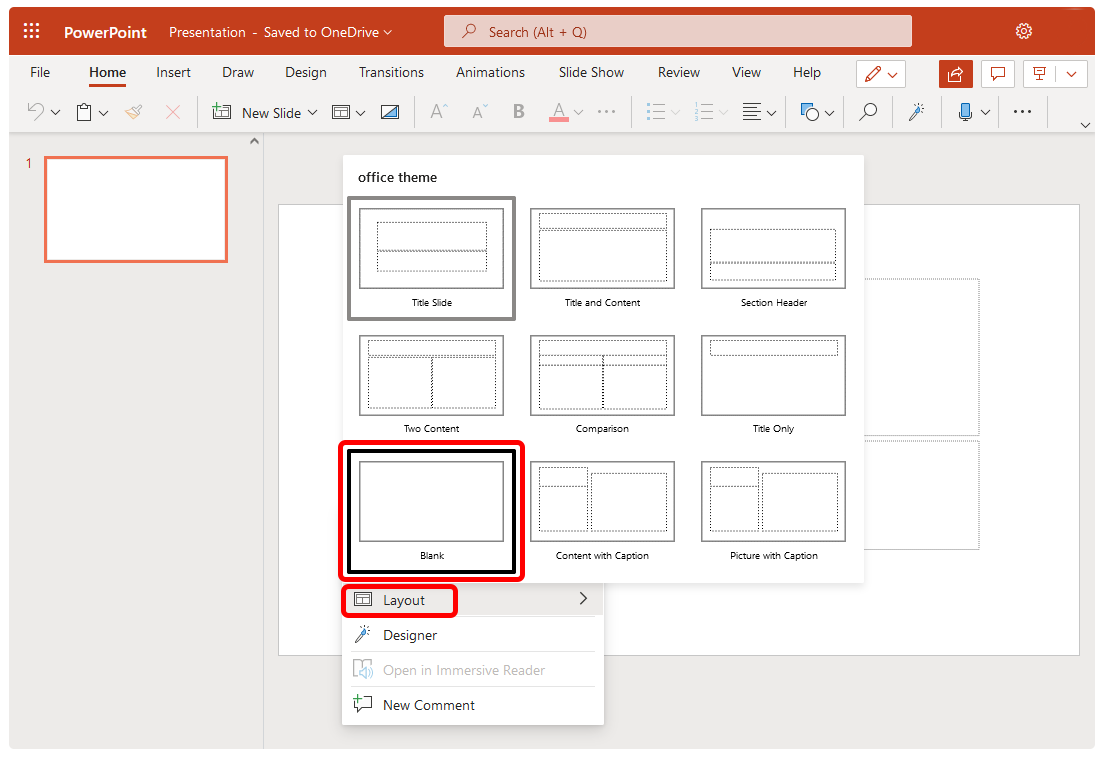Pick the red Font Color swatch
Image resolution: width=1104 pixels, height=757 pixels.
click(x=560, y=118)
